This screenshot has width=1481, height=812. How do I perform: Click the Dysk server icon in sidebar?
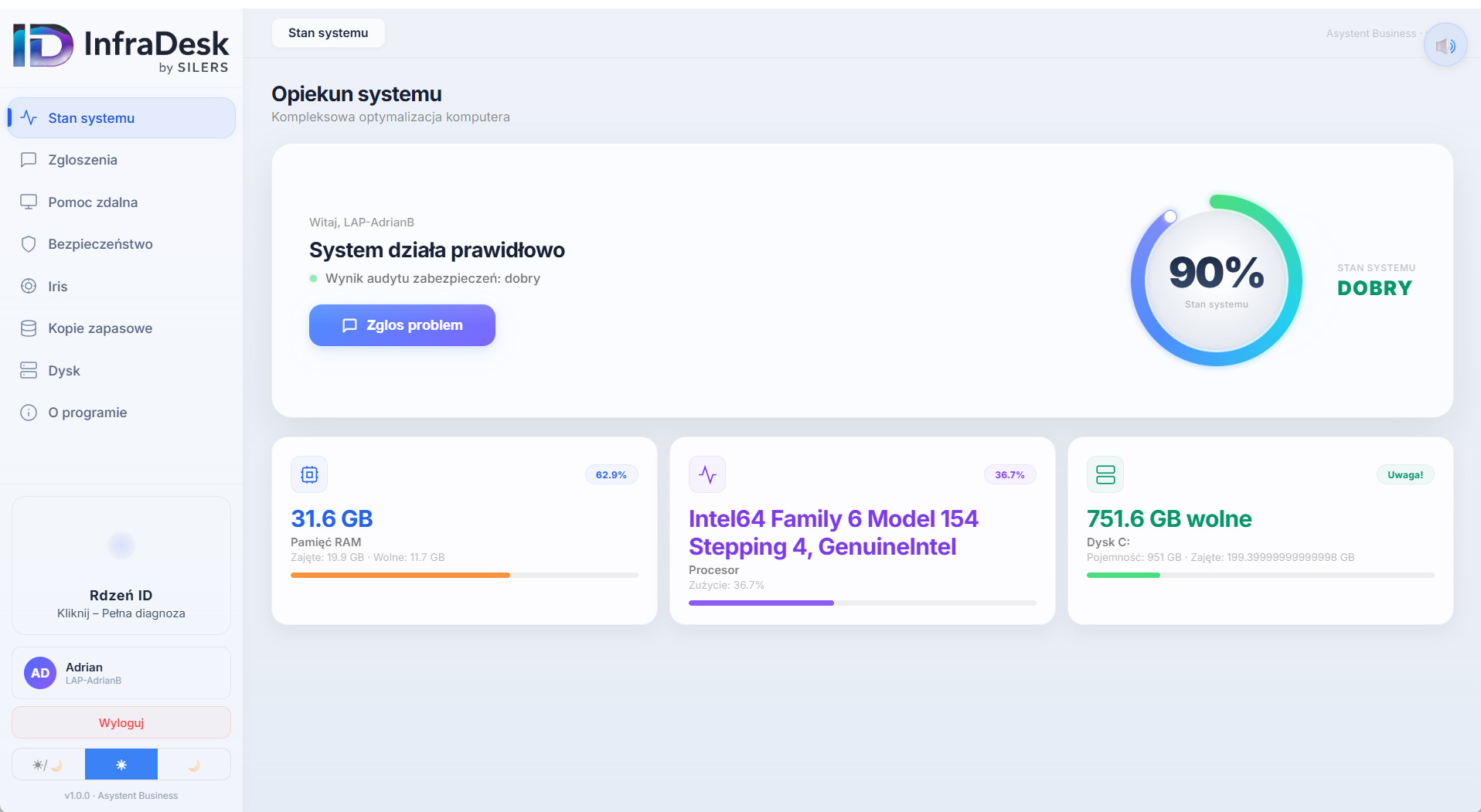tap(29, 370)
